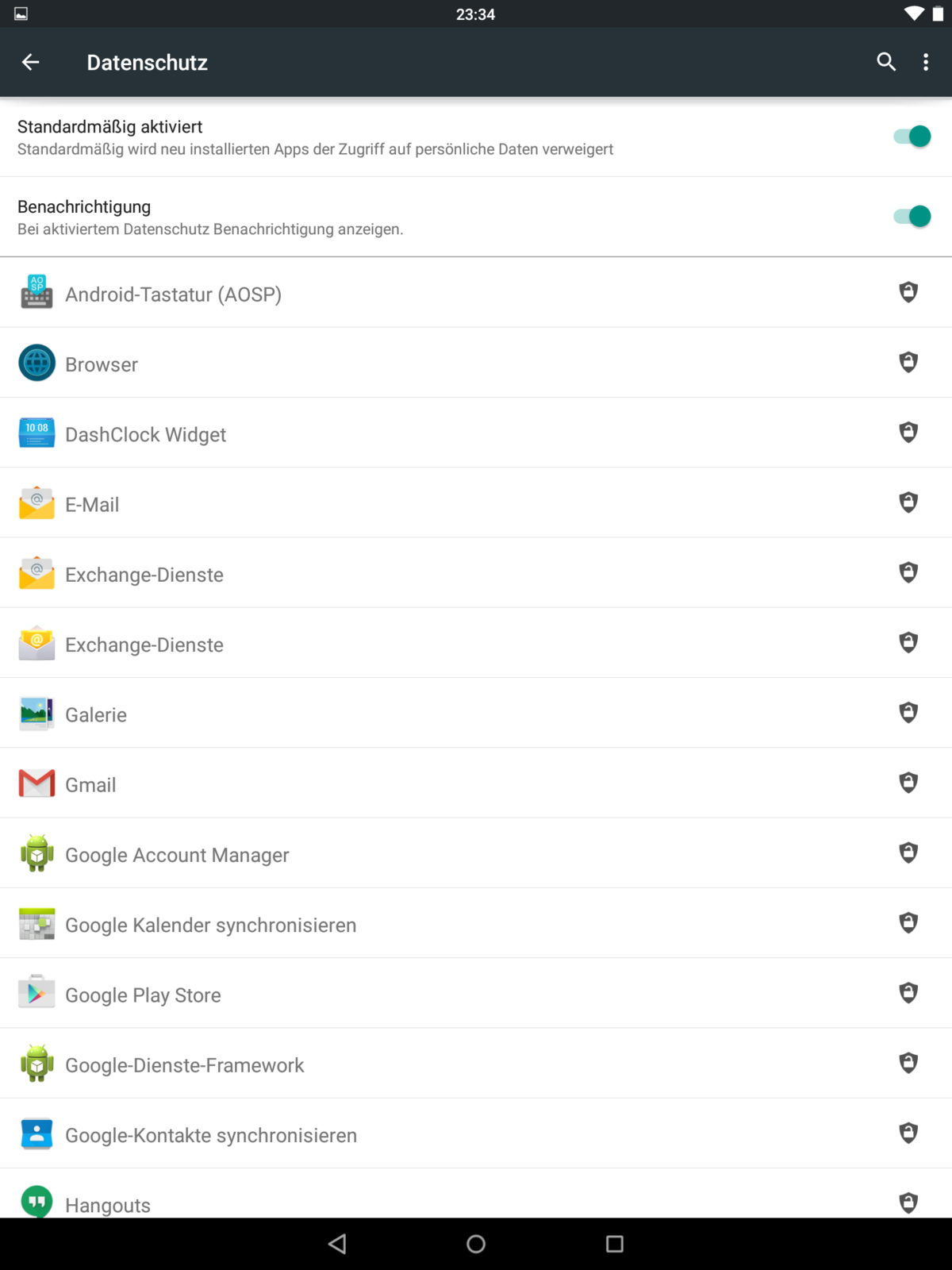This screenshot has width=952, height=1270.
Task: Toggle the Standardmäßig aktiviert switch
Action: (x=912, y=137)
